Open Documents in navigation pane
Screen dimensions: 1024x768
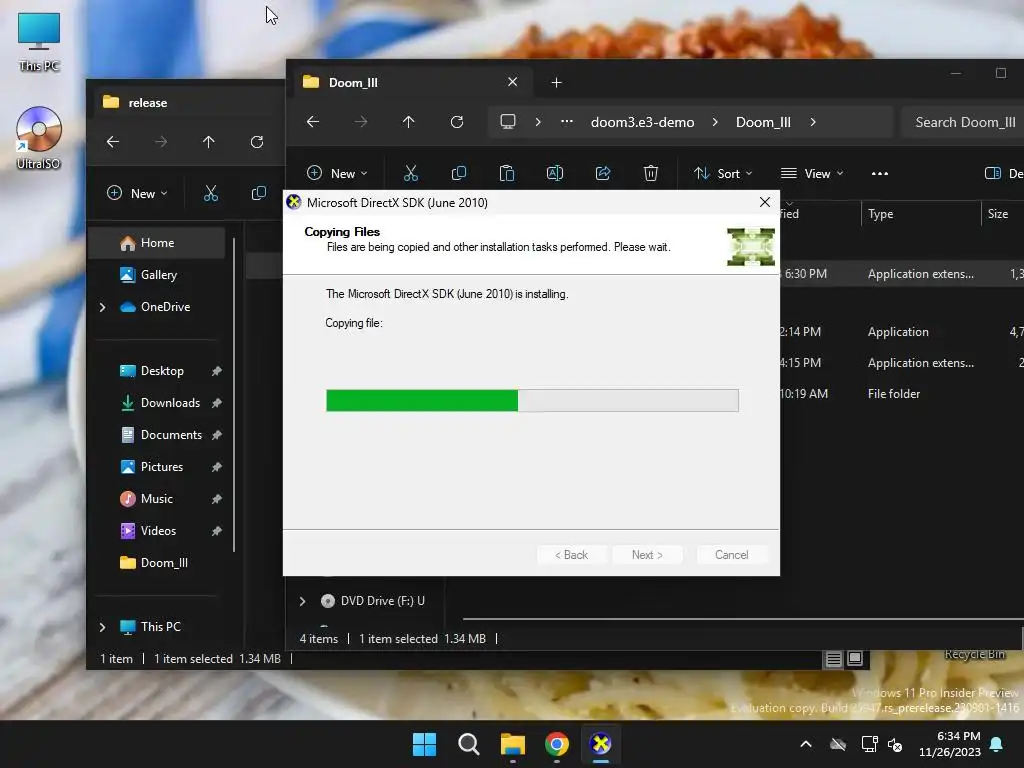pyautogui.click(x=158, y=435)
